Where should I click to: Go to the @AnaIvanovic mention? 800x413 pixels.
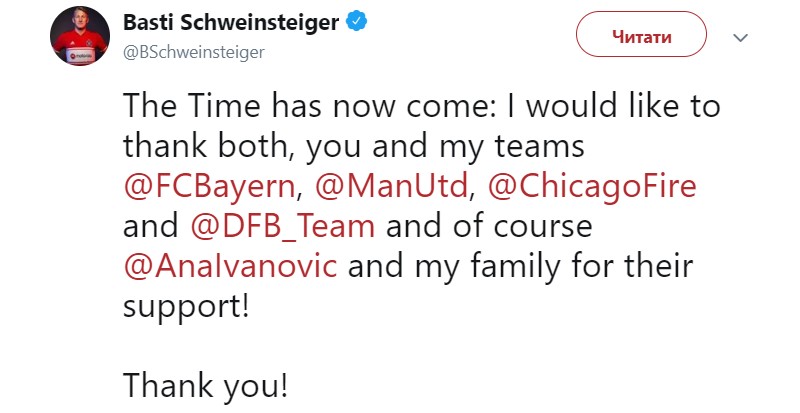pos(229,267)
